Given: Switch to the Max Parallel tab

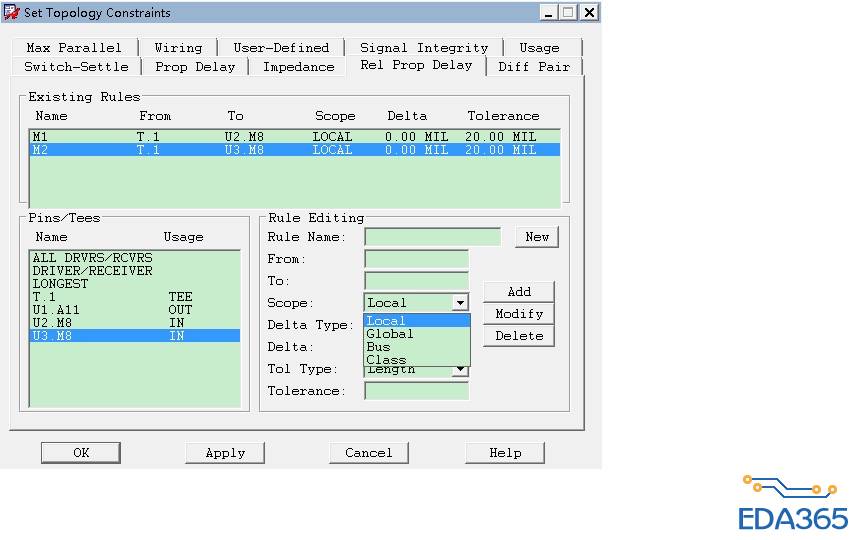Looking at the screenshot, I should pos(74,48).
